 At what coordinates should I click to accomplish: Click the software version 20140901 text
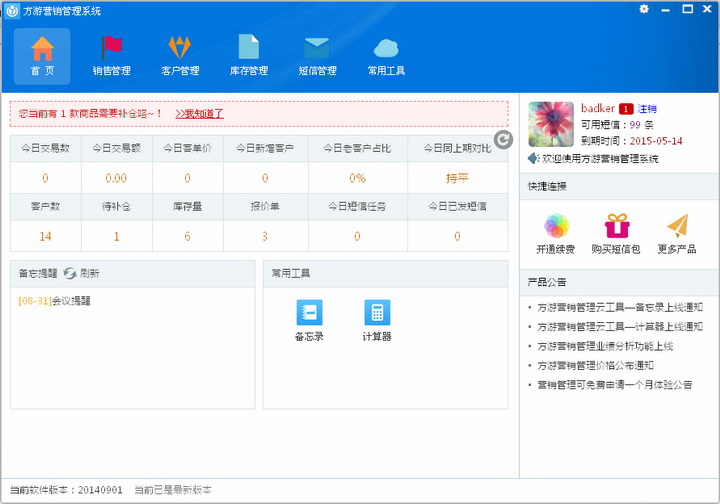click(100, 490)
